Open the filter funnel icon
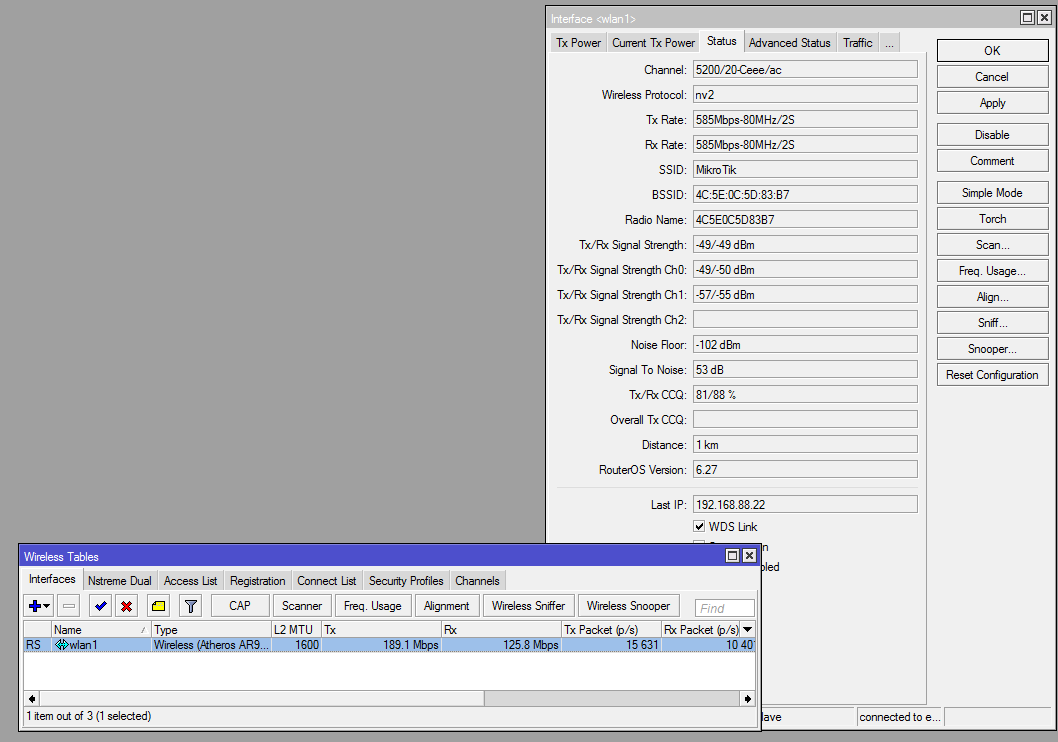Viewport: 1058px width, 742px height. pos(190,606)
